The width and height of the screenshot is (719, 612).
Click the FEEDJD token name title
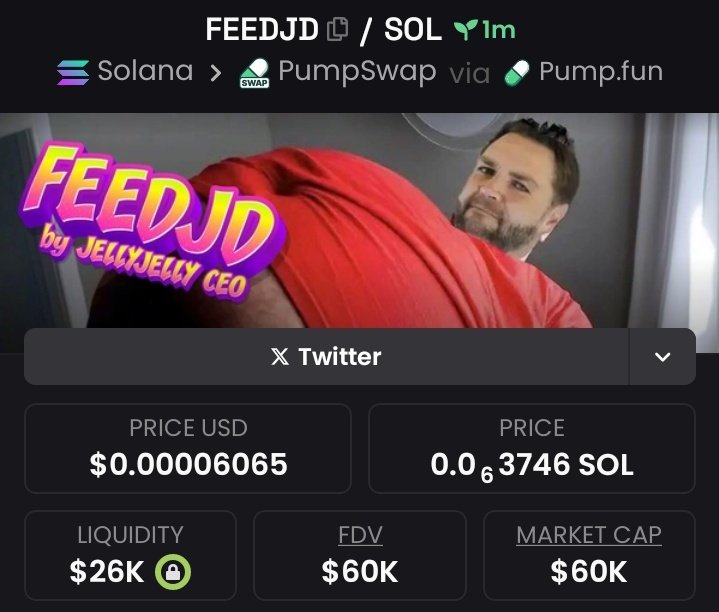[262, 29]
